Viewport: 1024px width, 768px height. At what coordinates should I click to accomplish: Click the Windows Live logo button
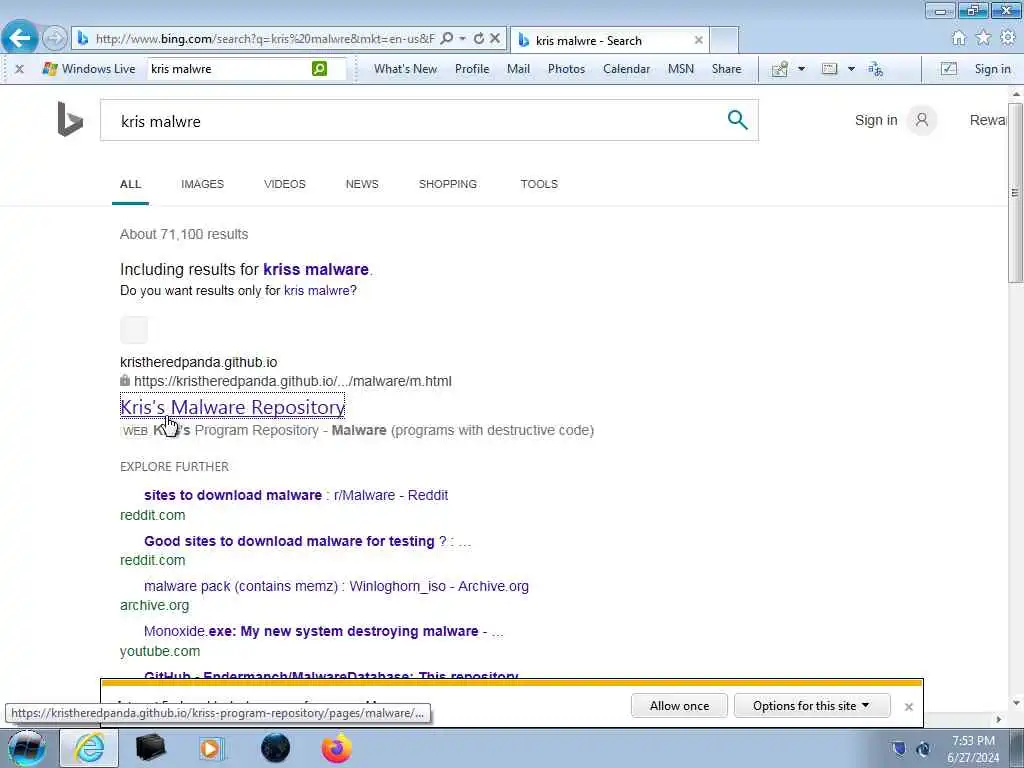(x=89, y=69)
